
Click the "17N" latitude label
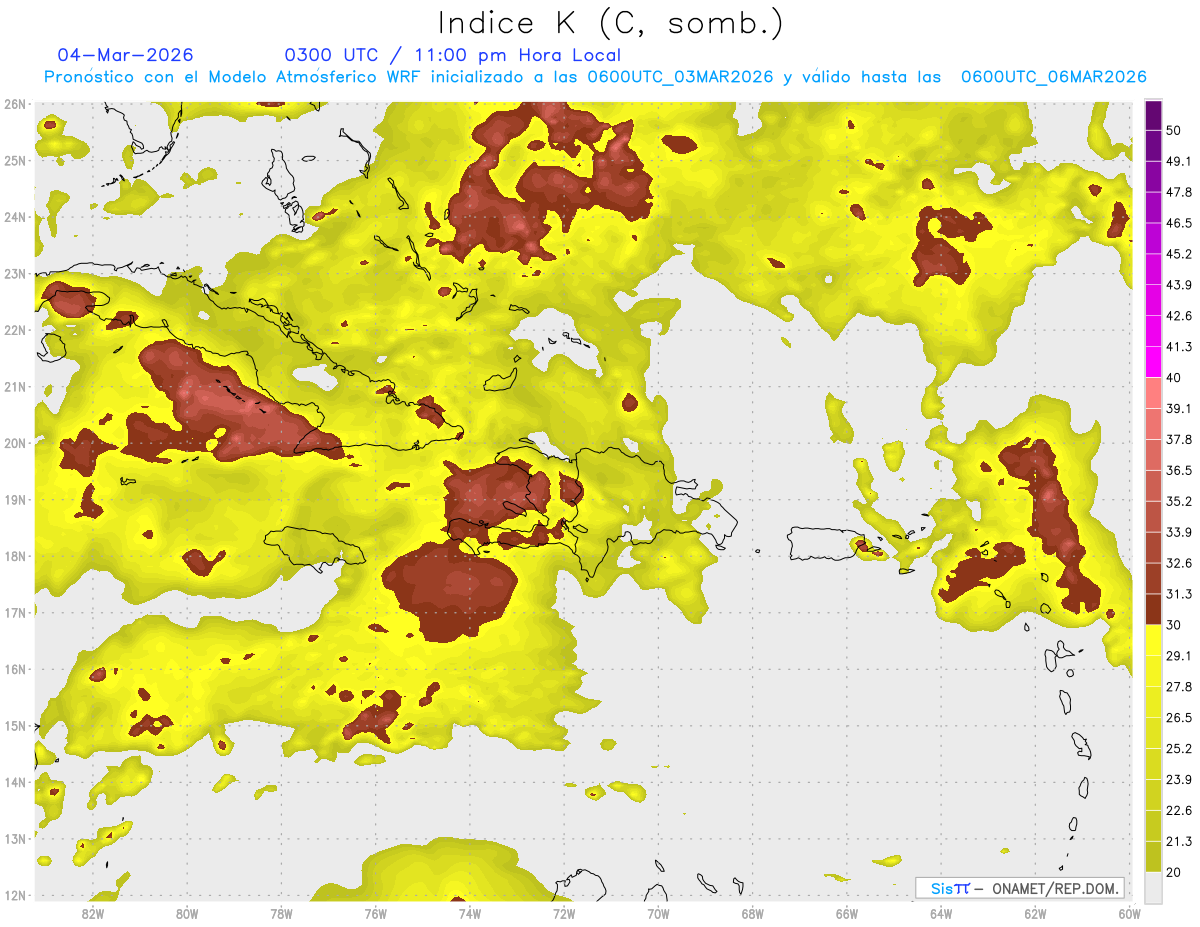[x=15, y=613]
